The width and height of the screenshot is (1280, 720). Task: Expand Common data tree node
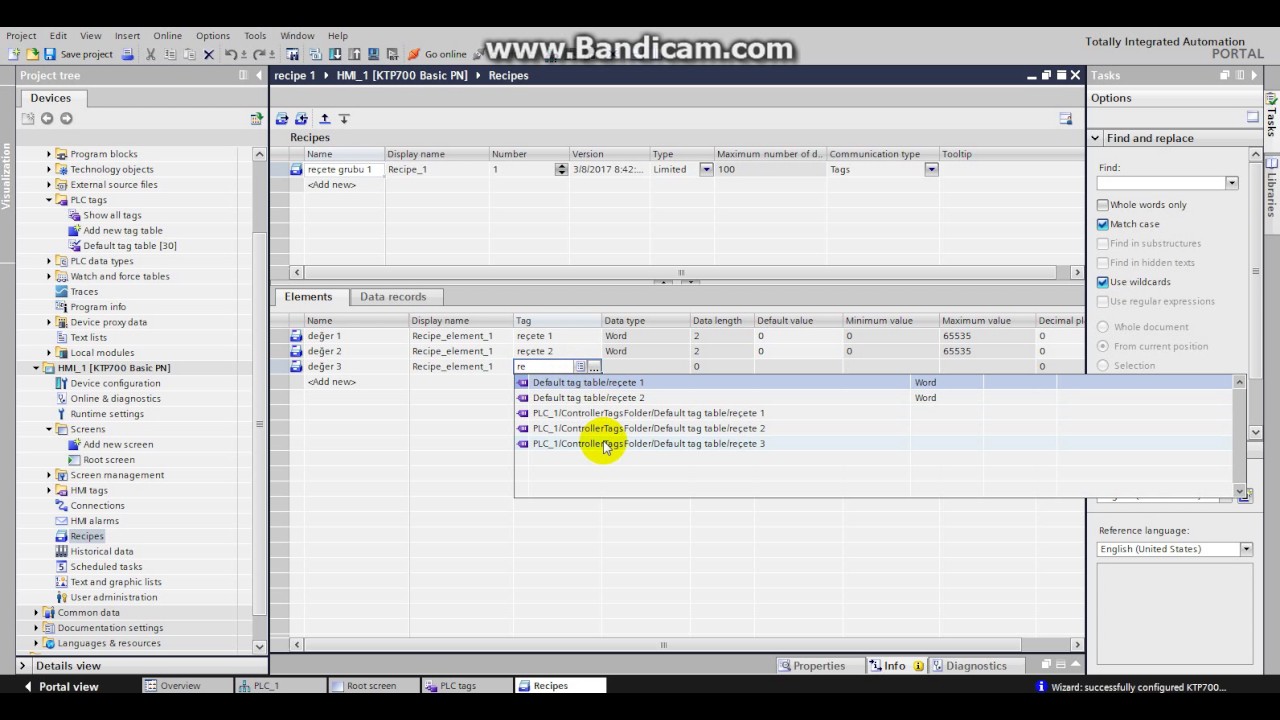(37, 613)
